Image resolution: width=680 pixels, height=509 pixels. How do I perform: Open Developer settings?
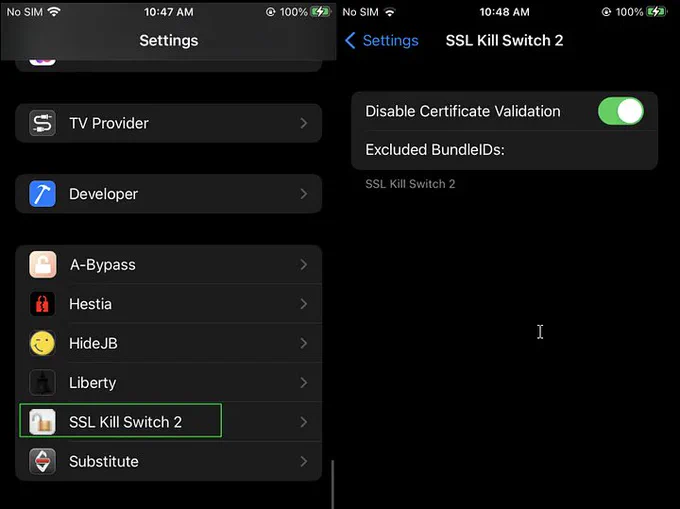pyautogui.click(x=169, y=194)
